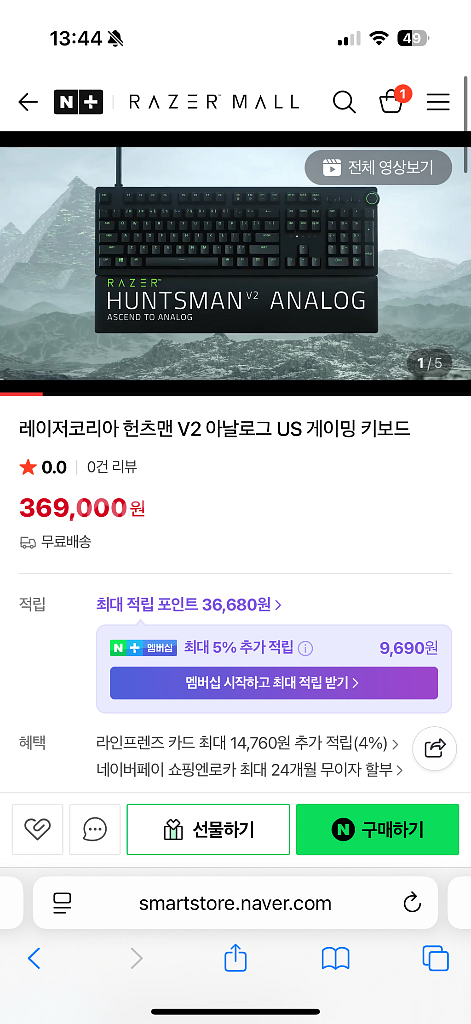The height and width of the screenshot is (1024, 471).
Task: Click the 선물하기 gift button
Action: [208, 829]
